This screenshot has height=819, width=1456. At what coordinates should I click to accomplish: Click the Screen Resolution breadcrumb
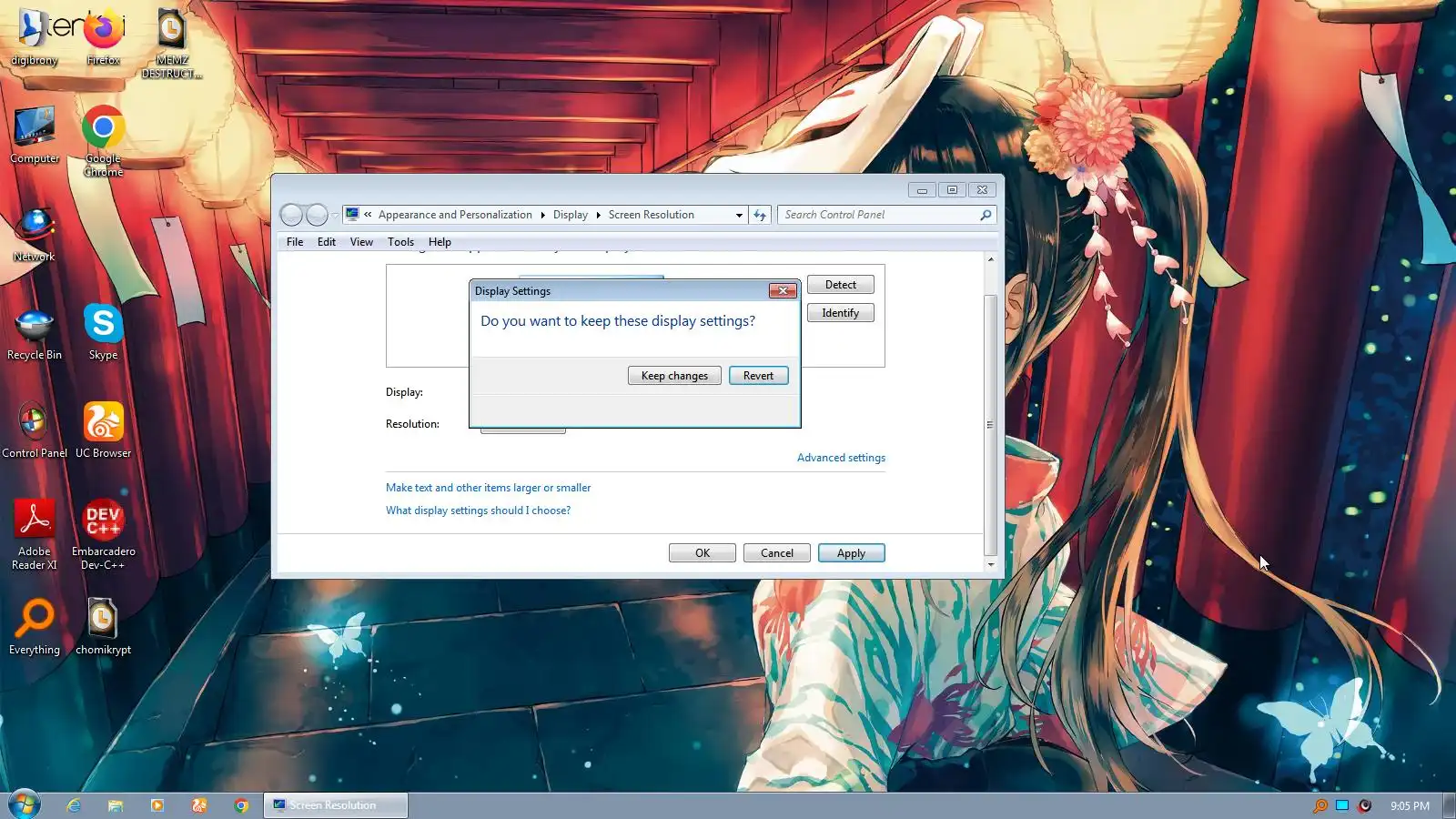[x=652, y=215]
